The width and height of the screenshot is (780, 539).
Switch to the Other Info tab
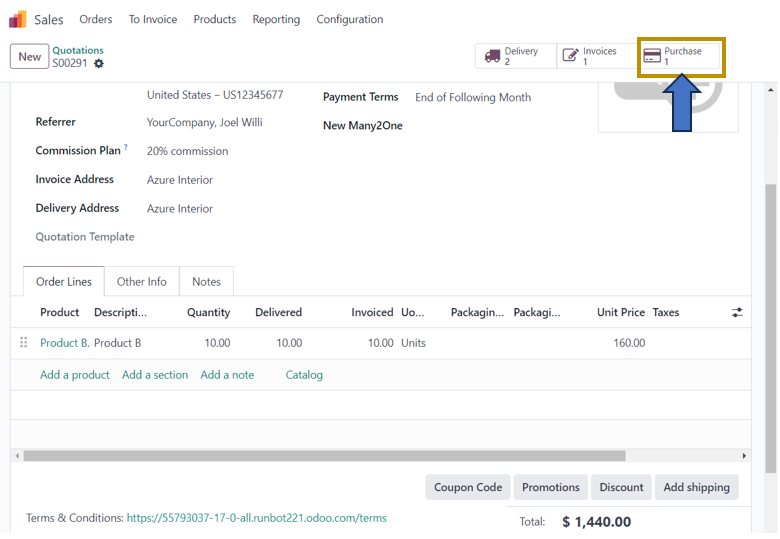[142, 282]
